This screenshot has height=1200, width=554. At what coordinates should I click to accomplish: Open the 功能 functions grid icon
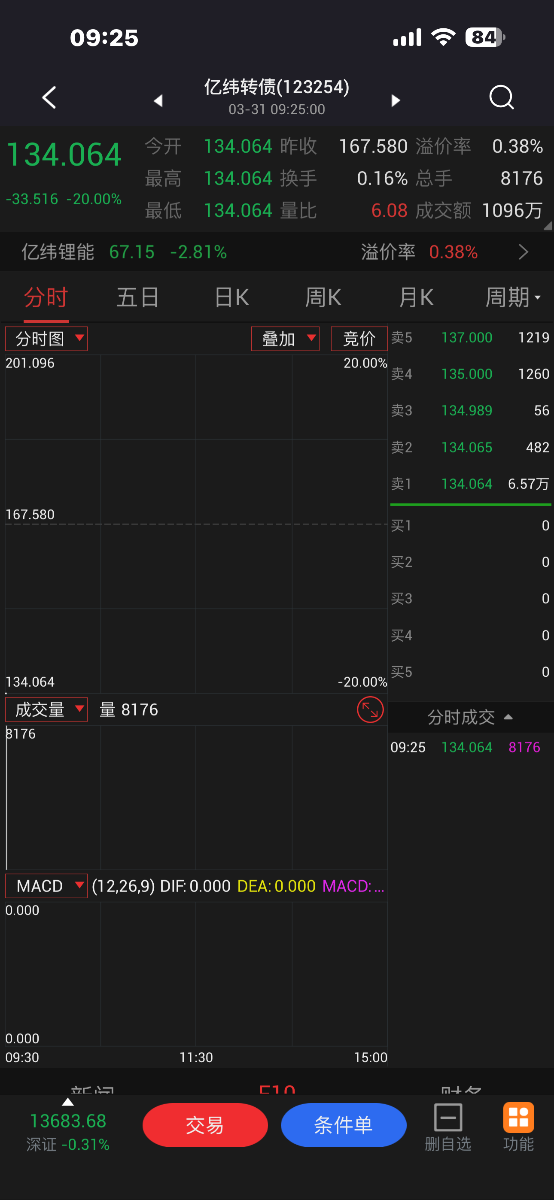[518, 1127]
